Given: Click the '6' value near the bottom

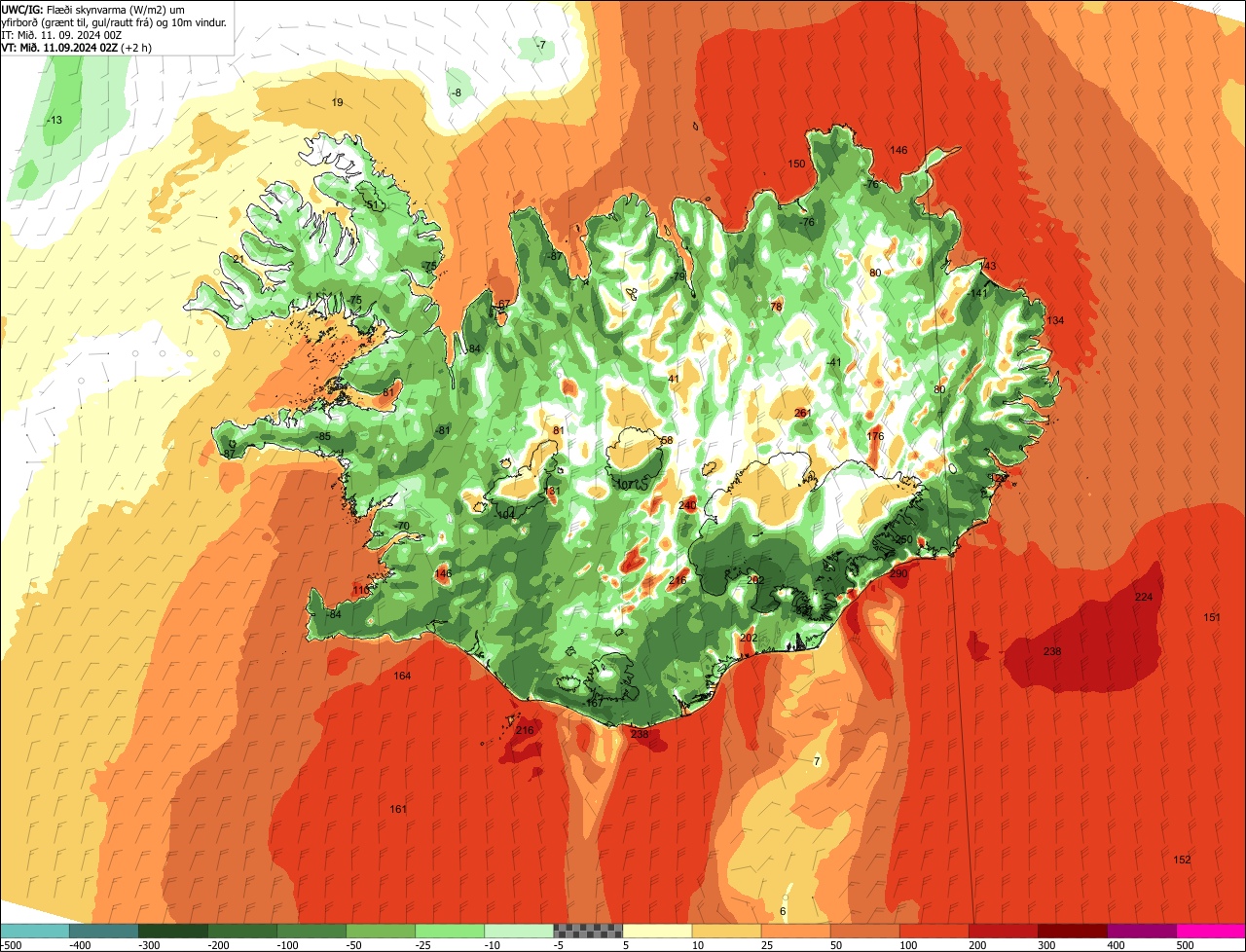Looking at the screenshot, I should (x=783, y=911).
